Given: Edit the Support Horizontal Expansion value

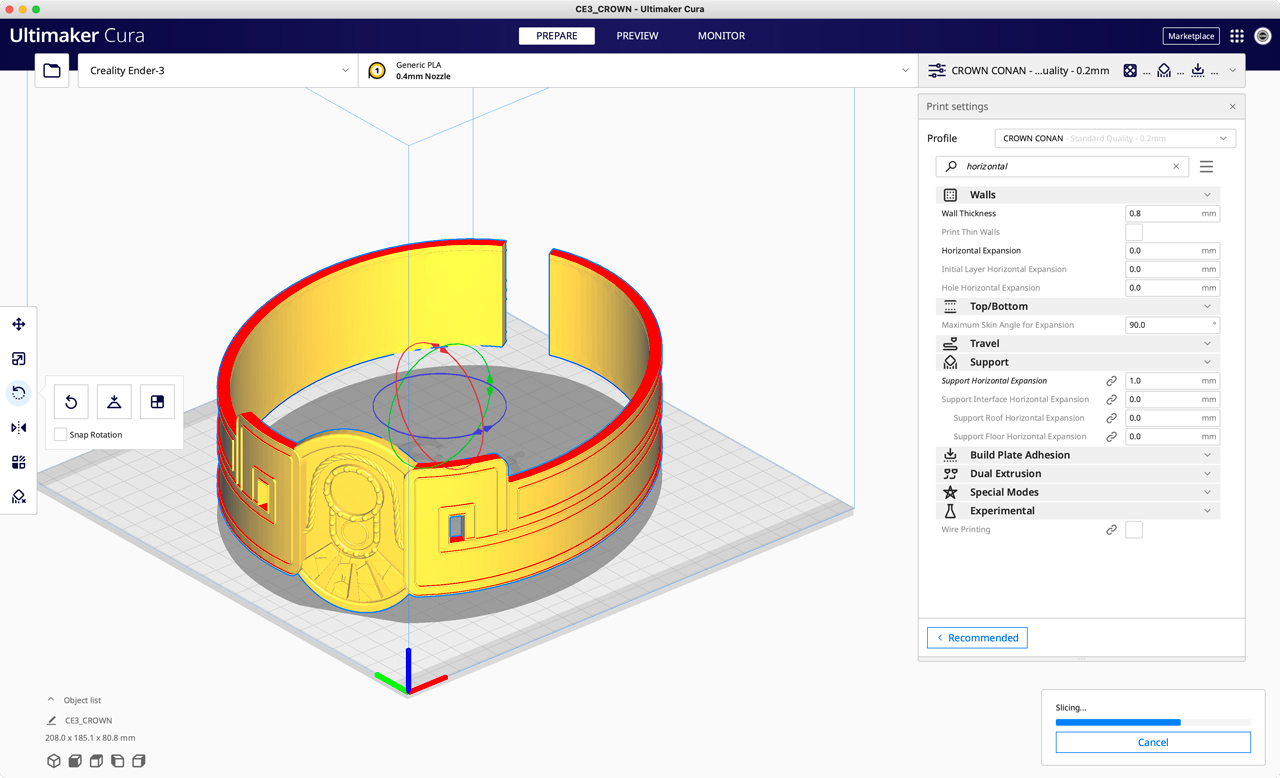Looking at the screenshot, I should point(1172,381).
